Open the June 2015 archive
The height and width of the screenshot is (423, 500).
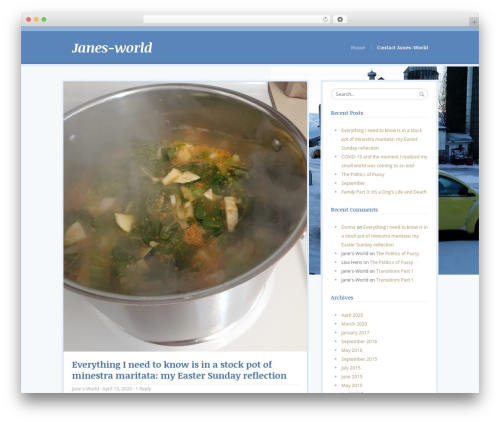[x=352, y=377]
